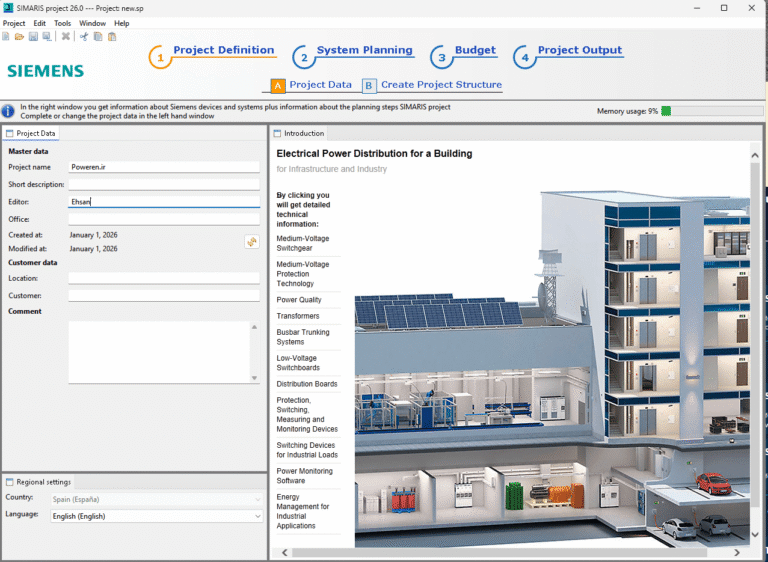Click the building cutaway illustration
The height and width of the screenshot is (562, 768).
[552, 368]
